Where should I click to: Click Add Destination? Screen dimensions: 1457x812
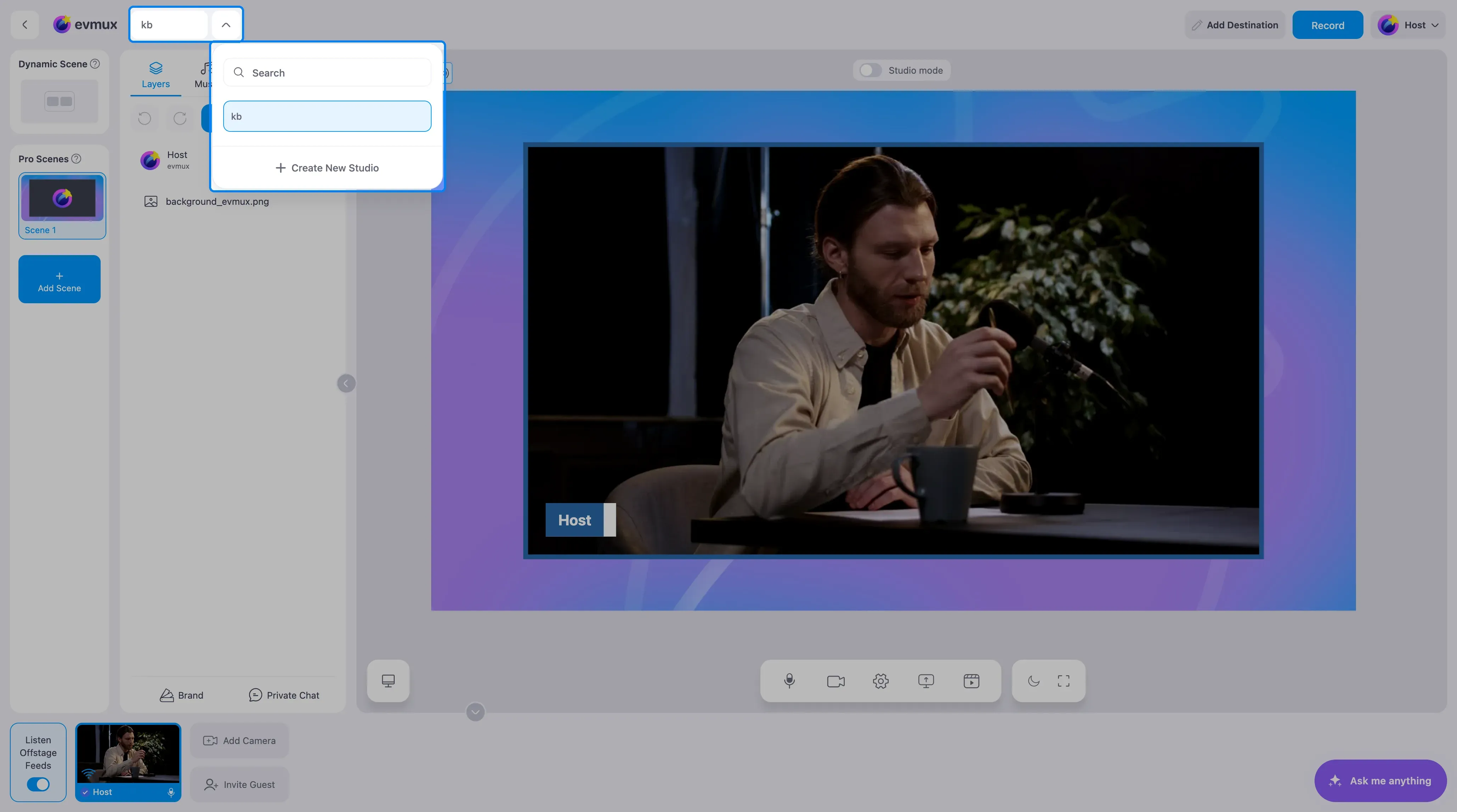[x=1235, y=25]
